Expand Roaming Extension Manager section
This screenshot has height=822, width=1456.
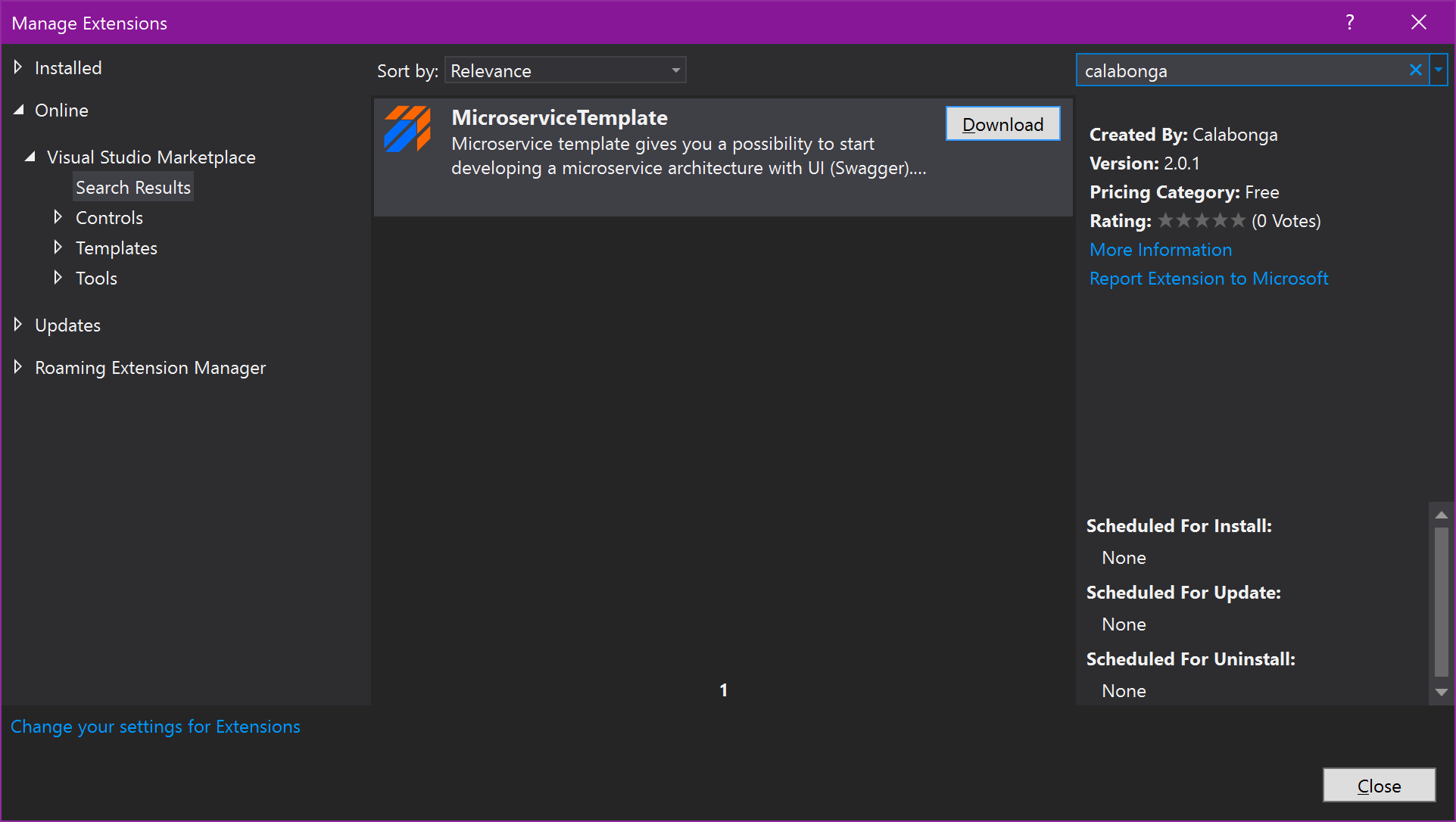[18, 367]
